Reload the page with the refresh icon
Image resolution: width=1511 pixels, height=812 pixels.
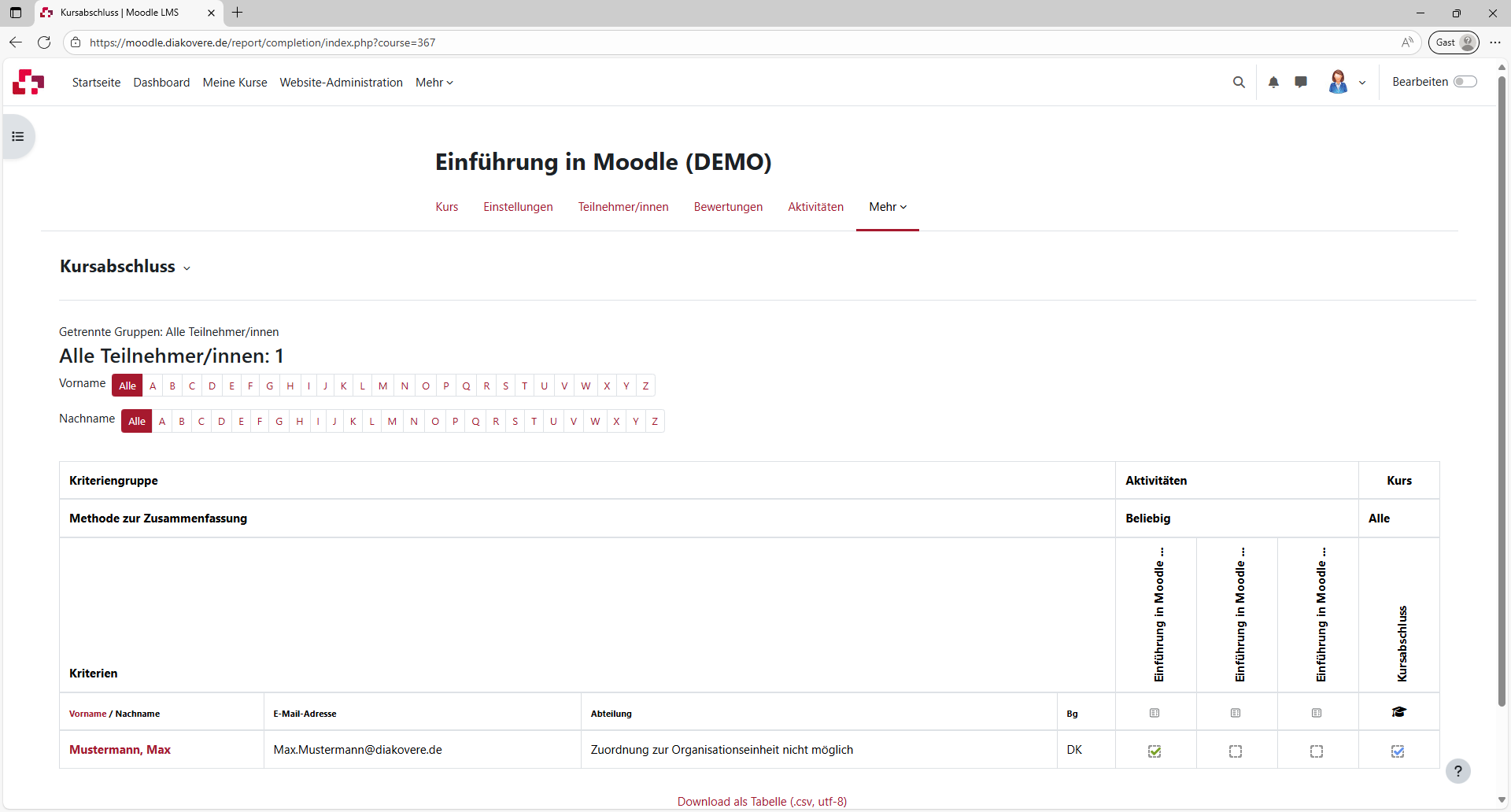[44, 42]
